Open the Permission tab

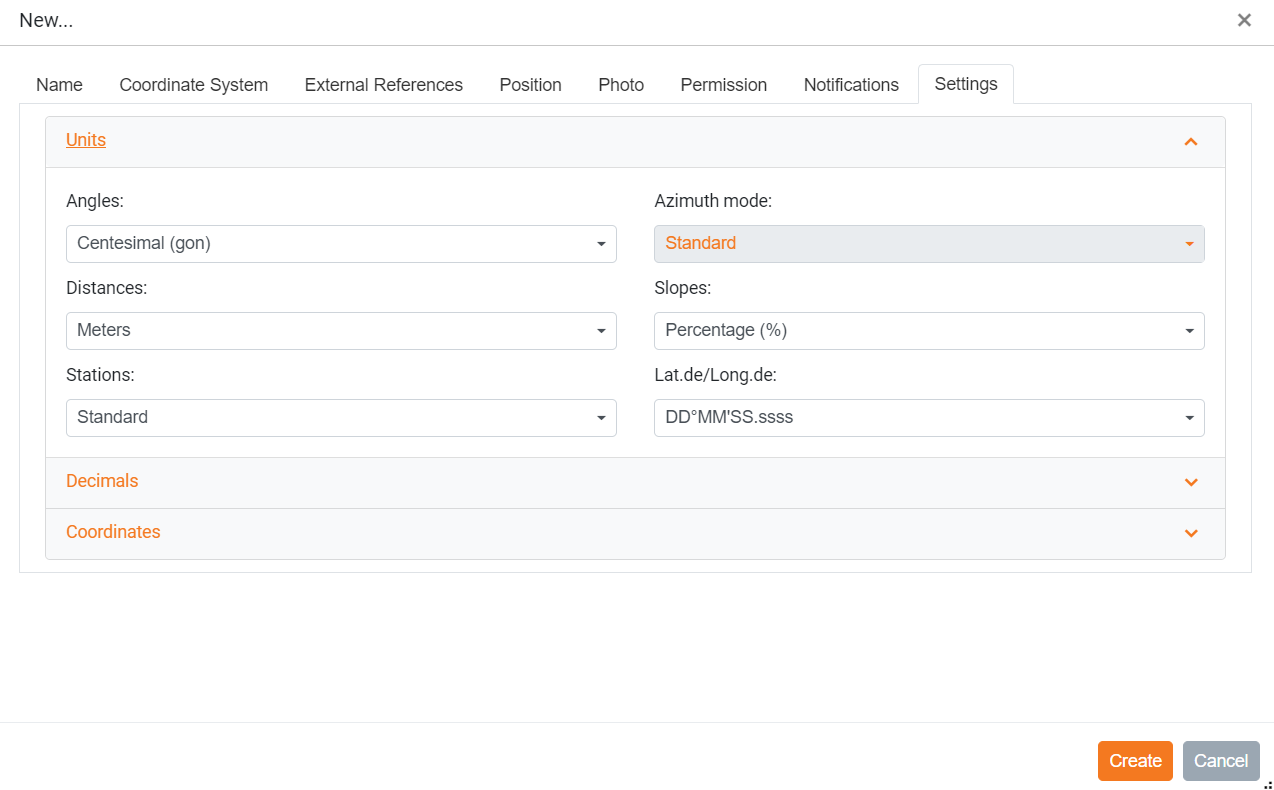point(723,85)
